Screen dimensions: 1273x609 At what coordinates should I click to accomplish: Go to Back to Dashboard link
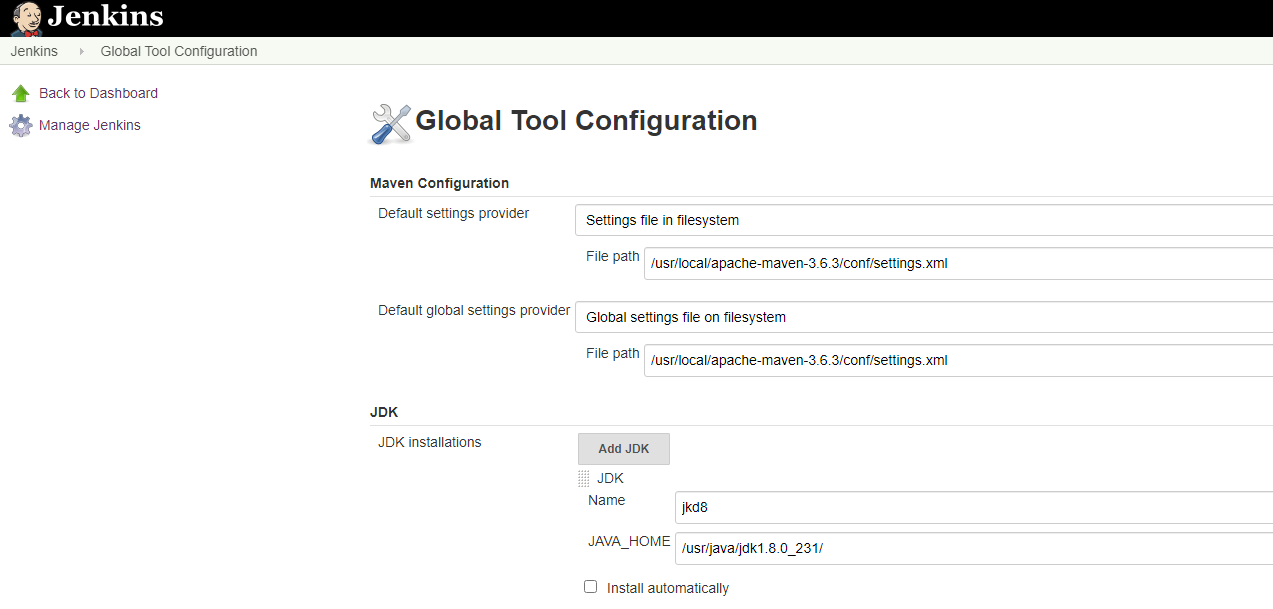click(98, 93)
